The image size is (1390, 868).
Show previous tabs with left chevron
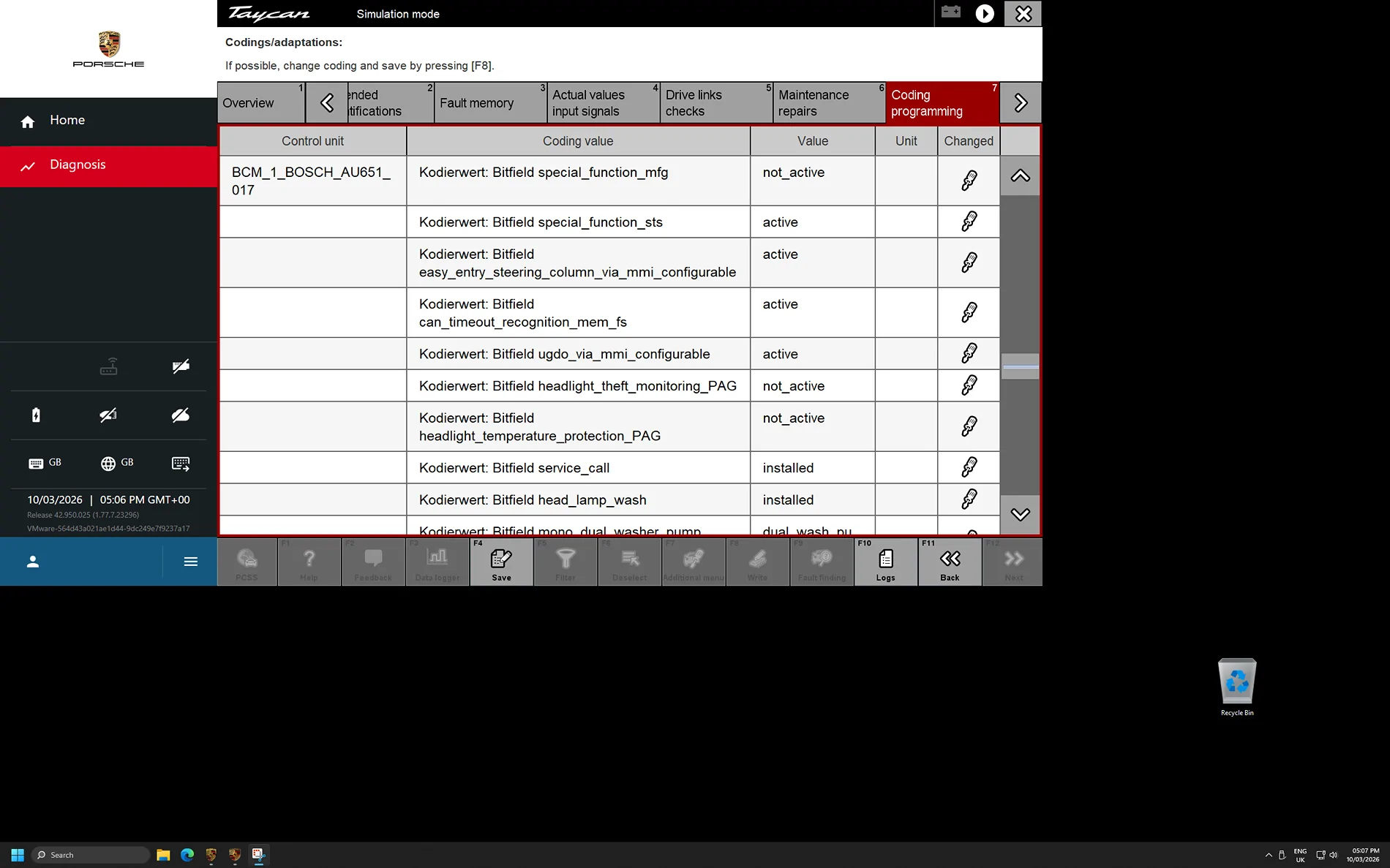click(x=326, y=102)
